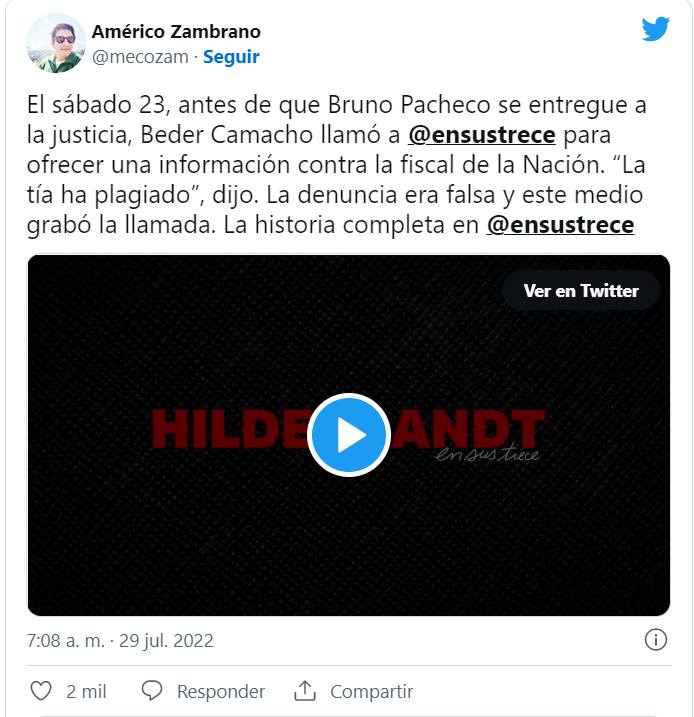Viewport: 694px width, 717px height.
Task: Follow the account with Seguir
Action: (231, 57)
